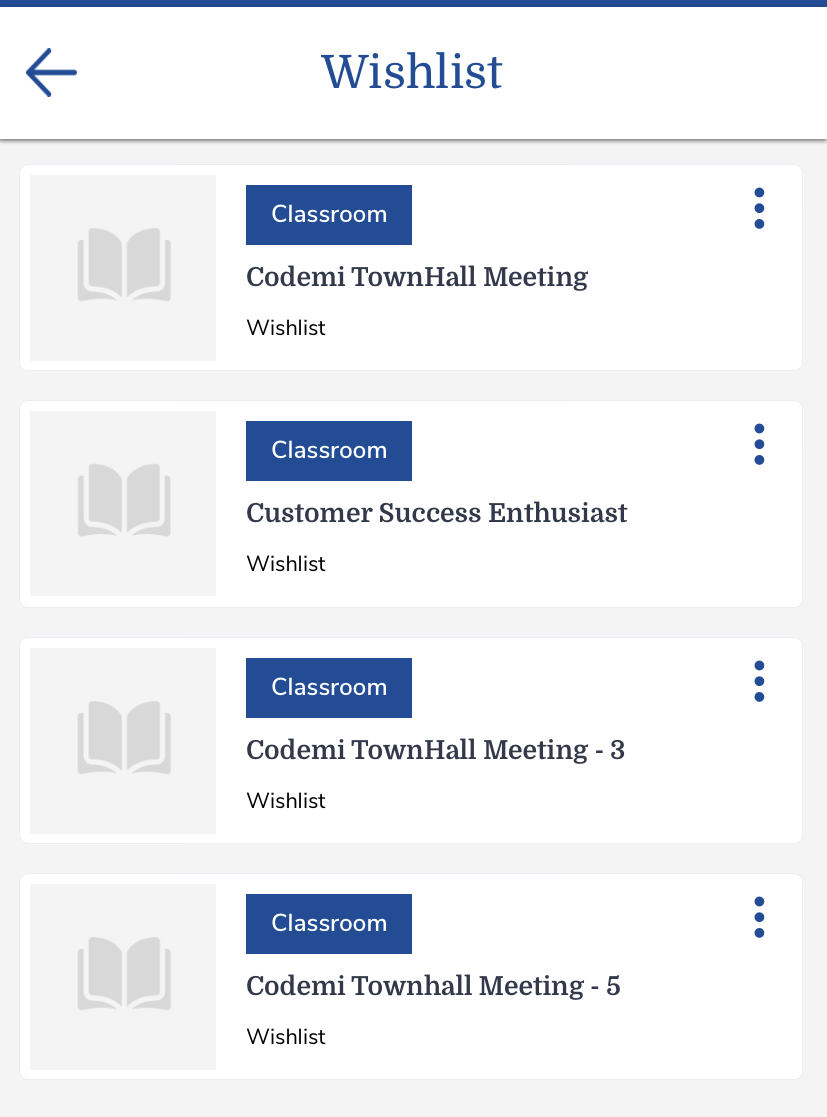The image size is (827, 1117).
Task: Open the Customer Success Enthusiast title
Action: tap(437, 513)
